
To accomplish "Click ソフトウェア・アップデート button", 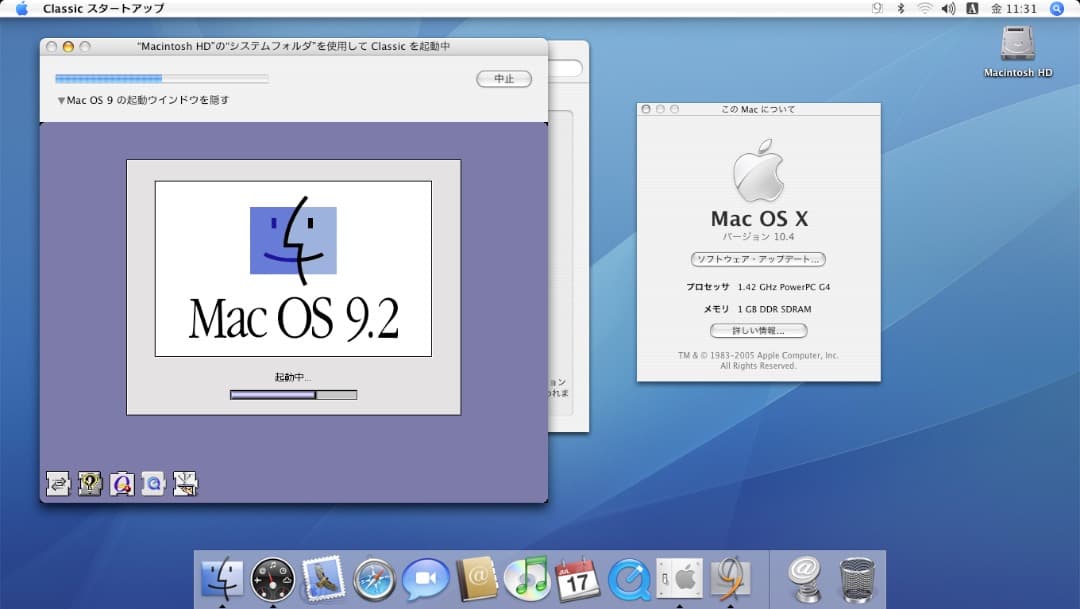I will 758,259.
